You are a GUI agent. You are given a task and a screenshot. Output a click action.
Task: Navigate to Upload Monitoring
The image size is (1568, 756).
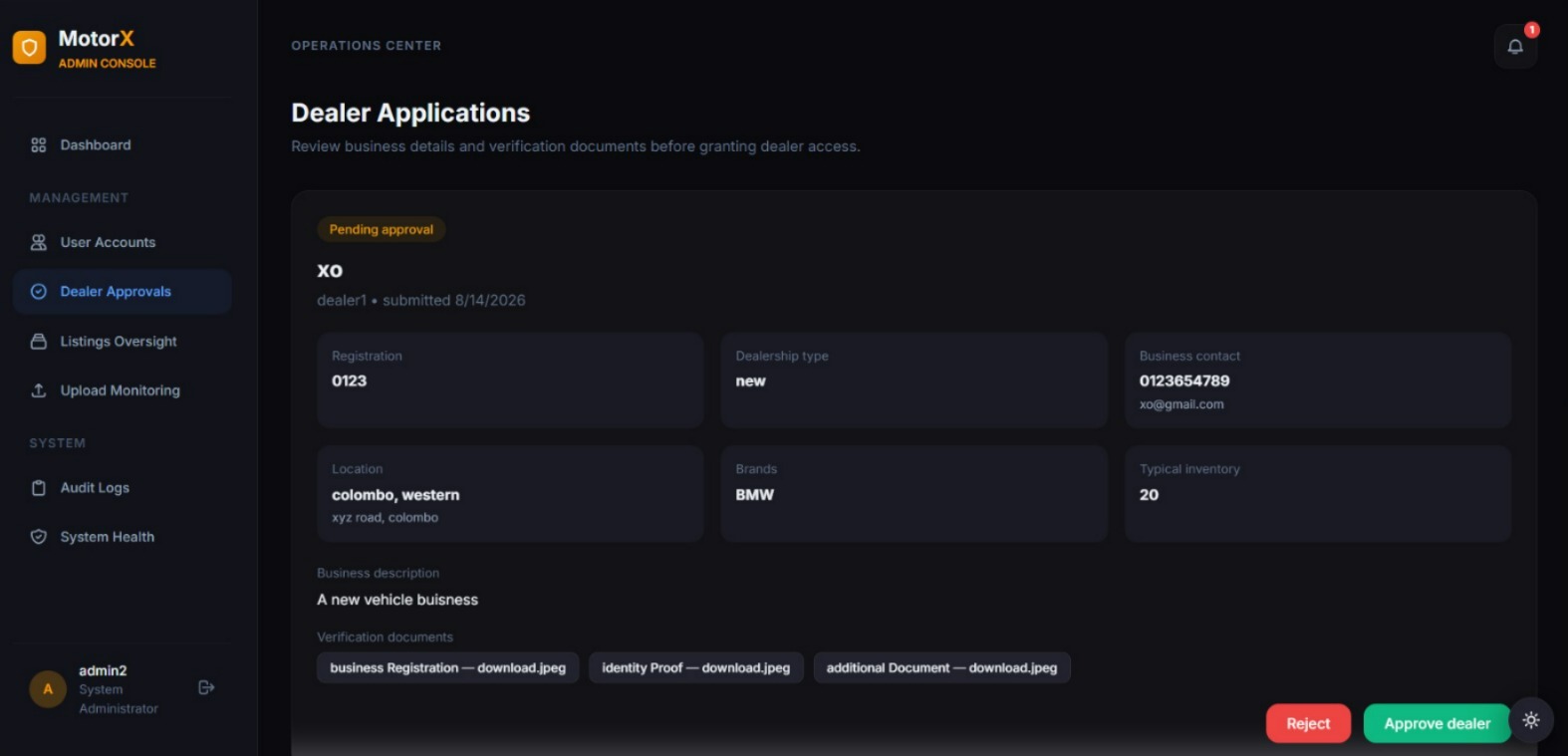click(x=123, y=390)
